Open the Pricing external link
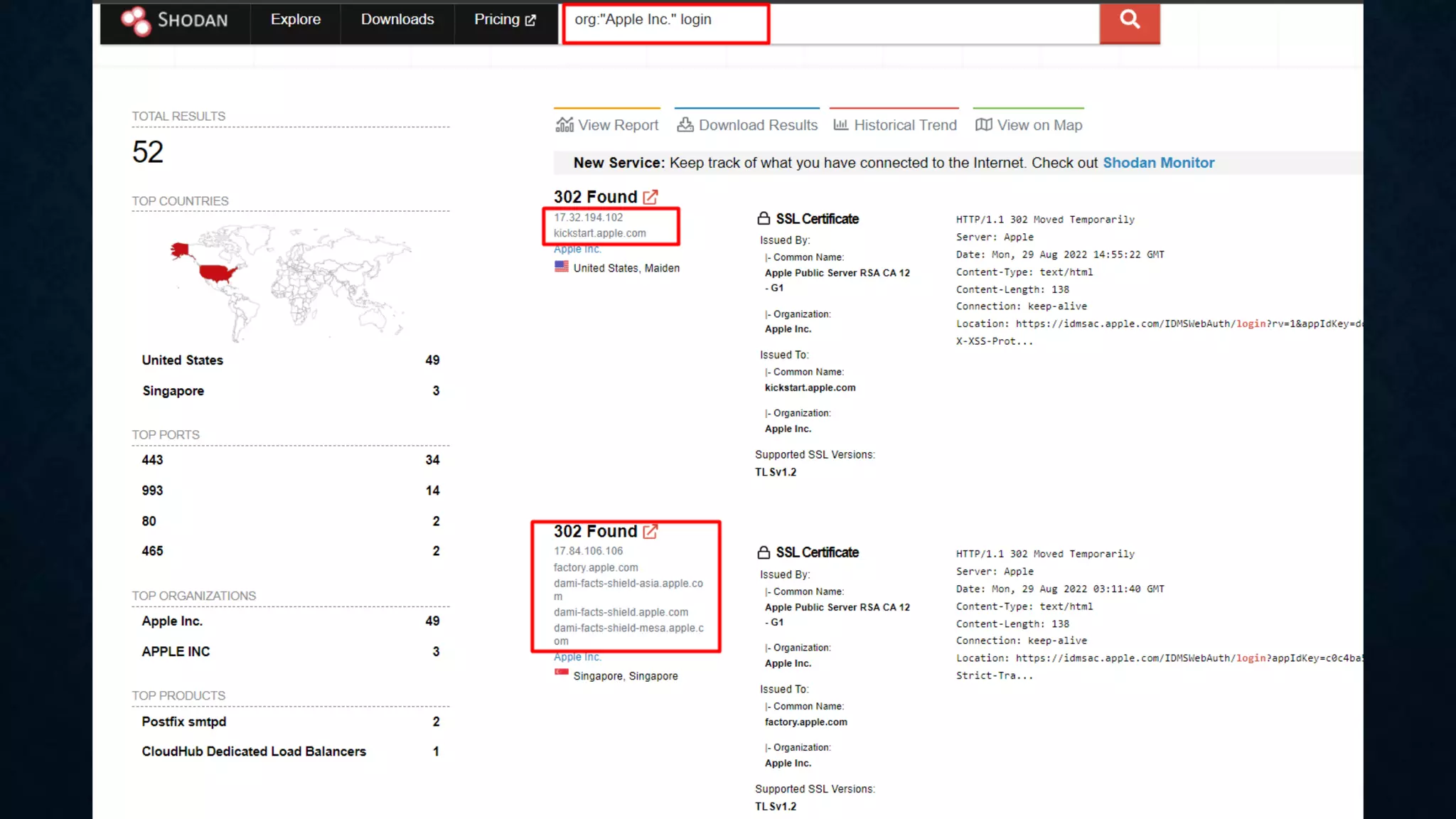 [505, 20]
